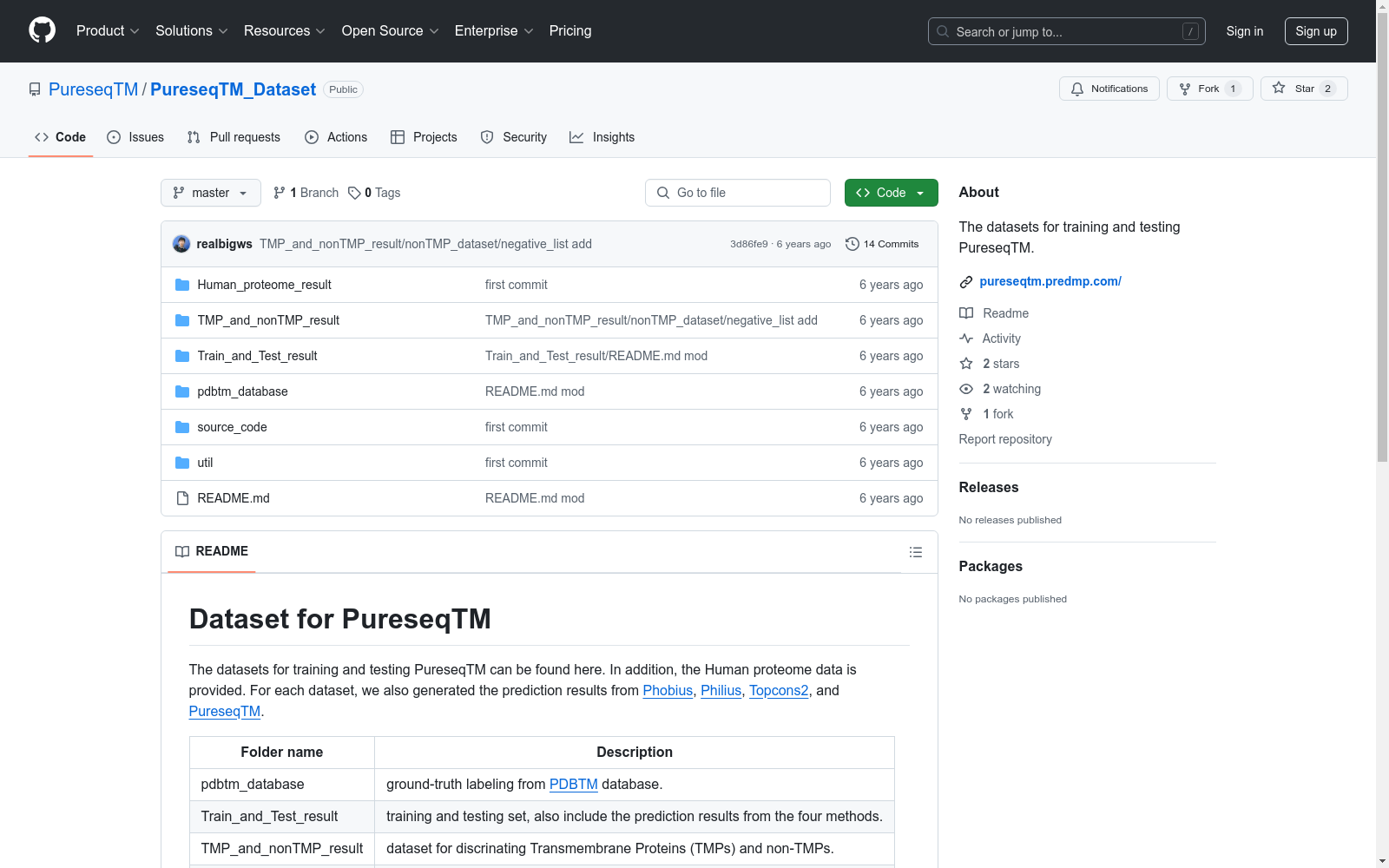Open the TMP_and_nonTMP_result folder
Viewport: 1389px width, 868px height.
(x=268, y=320)
